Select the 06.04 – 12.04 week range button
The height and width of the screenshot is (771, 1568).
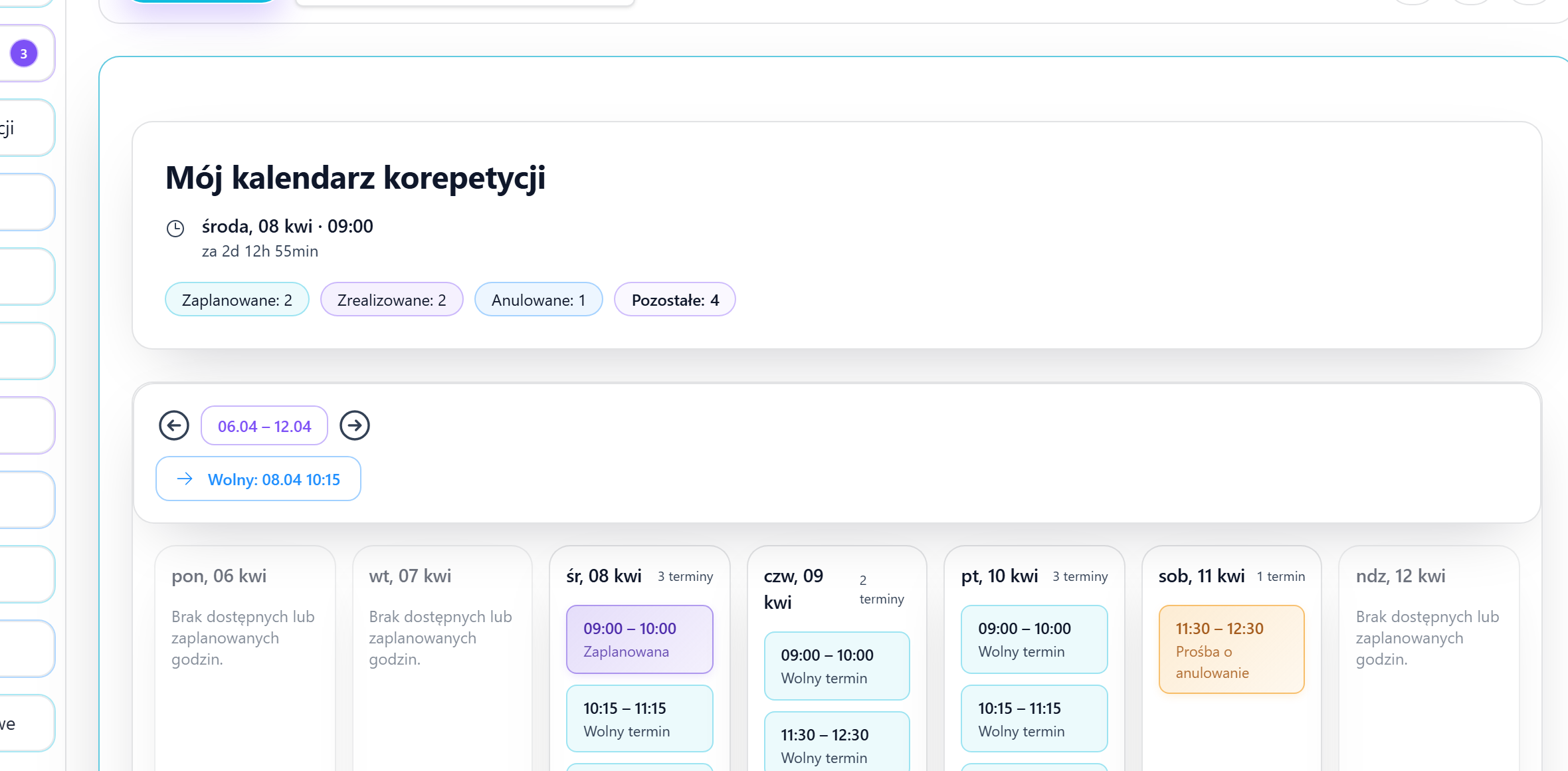coord(264,426)
